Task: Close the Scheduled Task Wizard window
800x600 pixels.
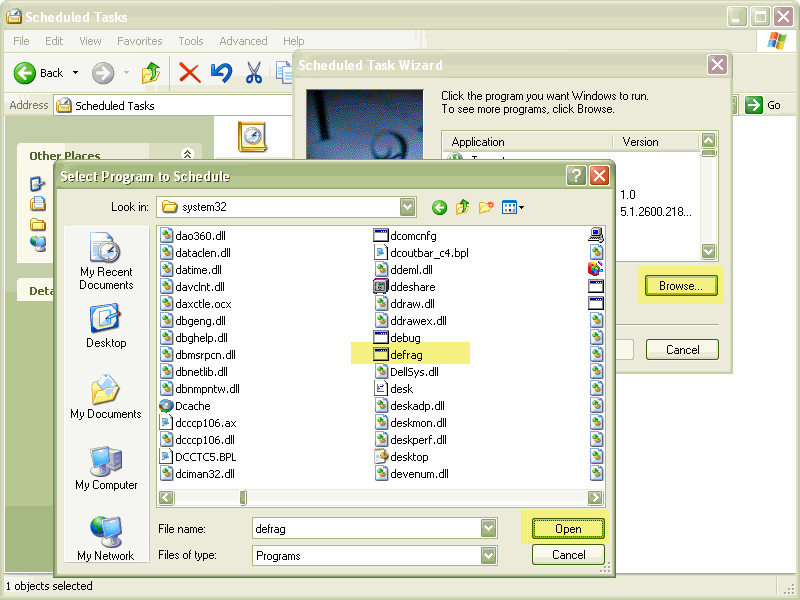Action: point(717,65)
